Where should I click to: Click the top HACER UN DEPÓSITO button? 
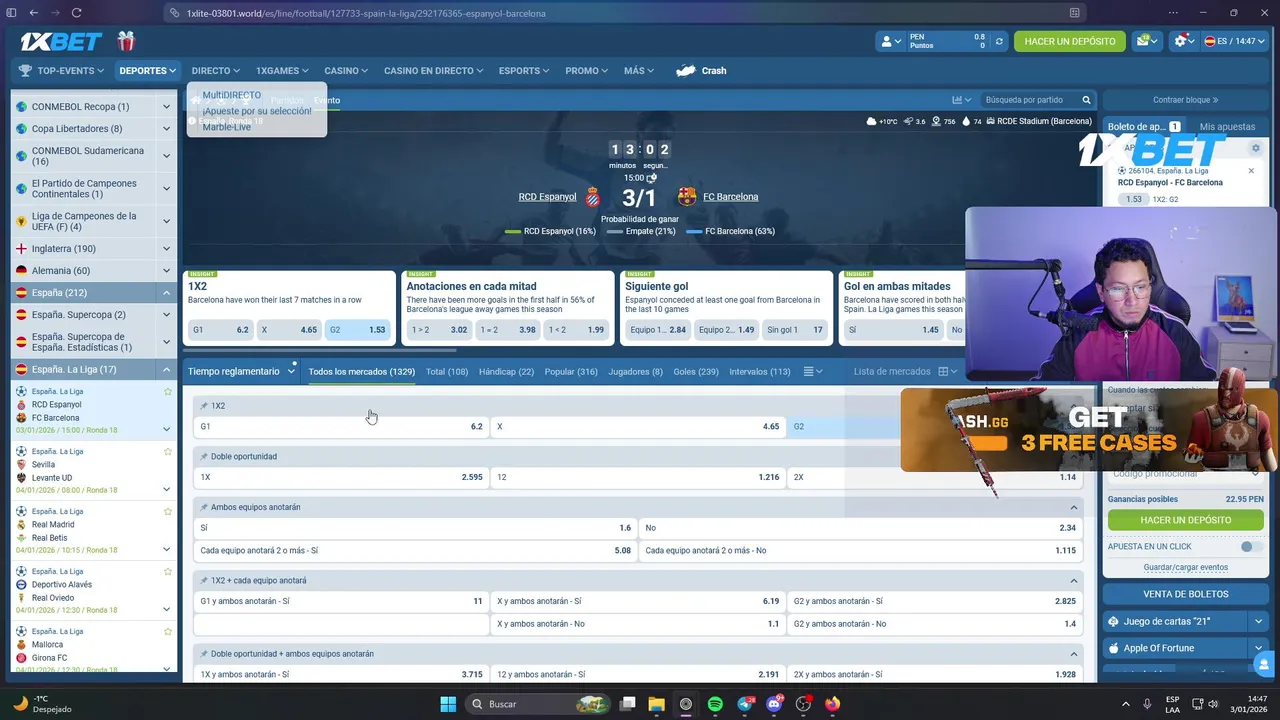1069,41
